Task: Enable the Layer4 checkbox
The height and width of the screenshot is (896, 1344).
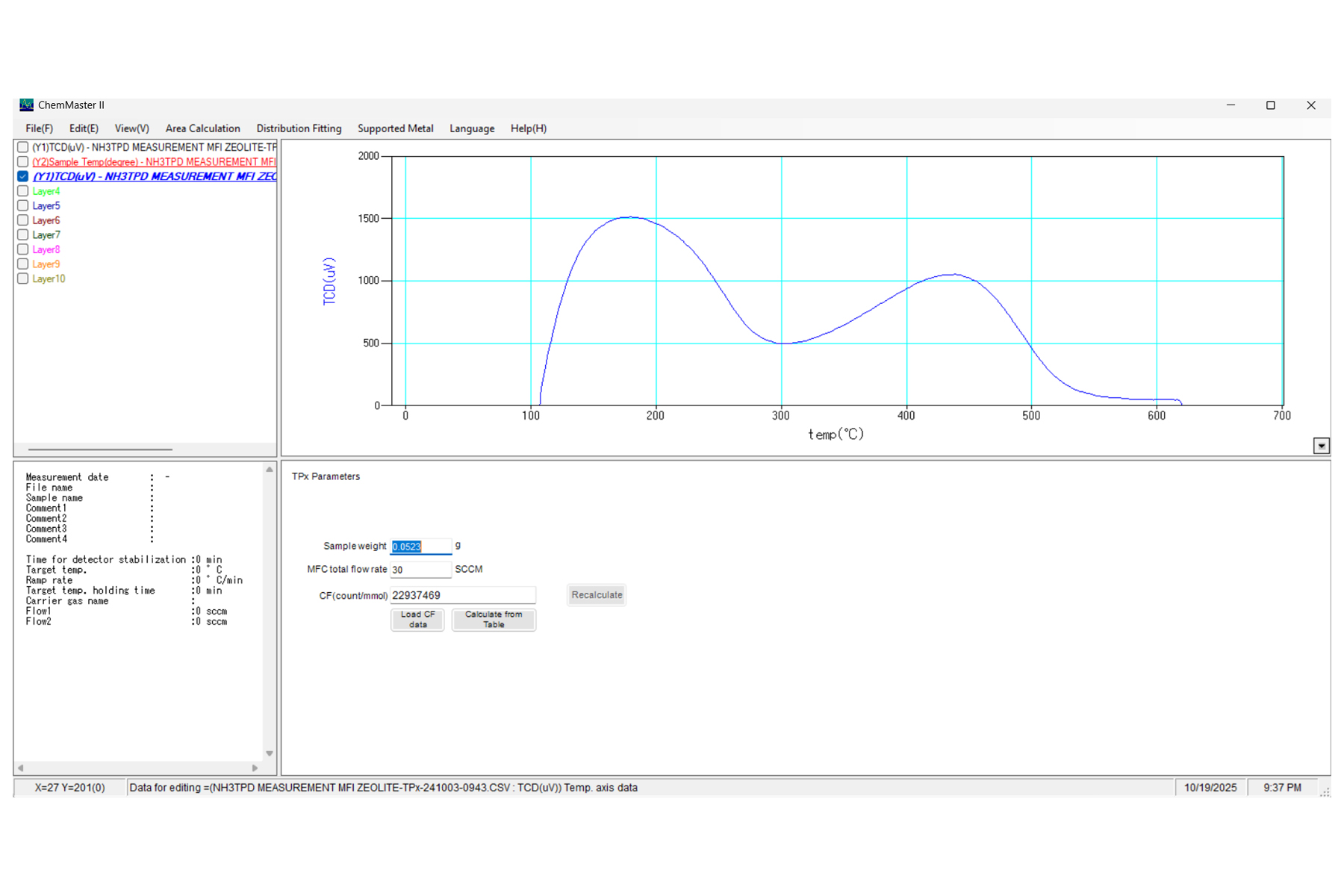Action: pyautogui.click(x=23, y=191)
